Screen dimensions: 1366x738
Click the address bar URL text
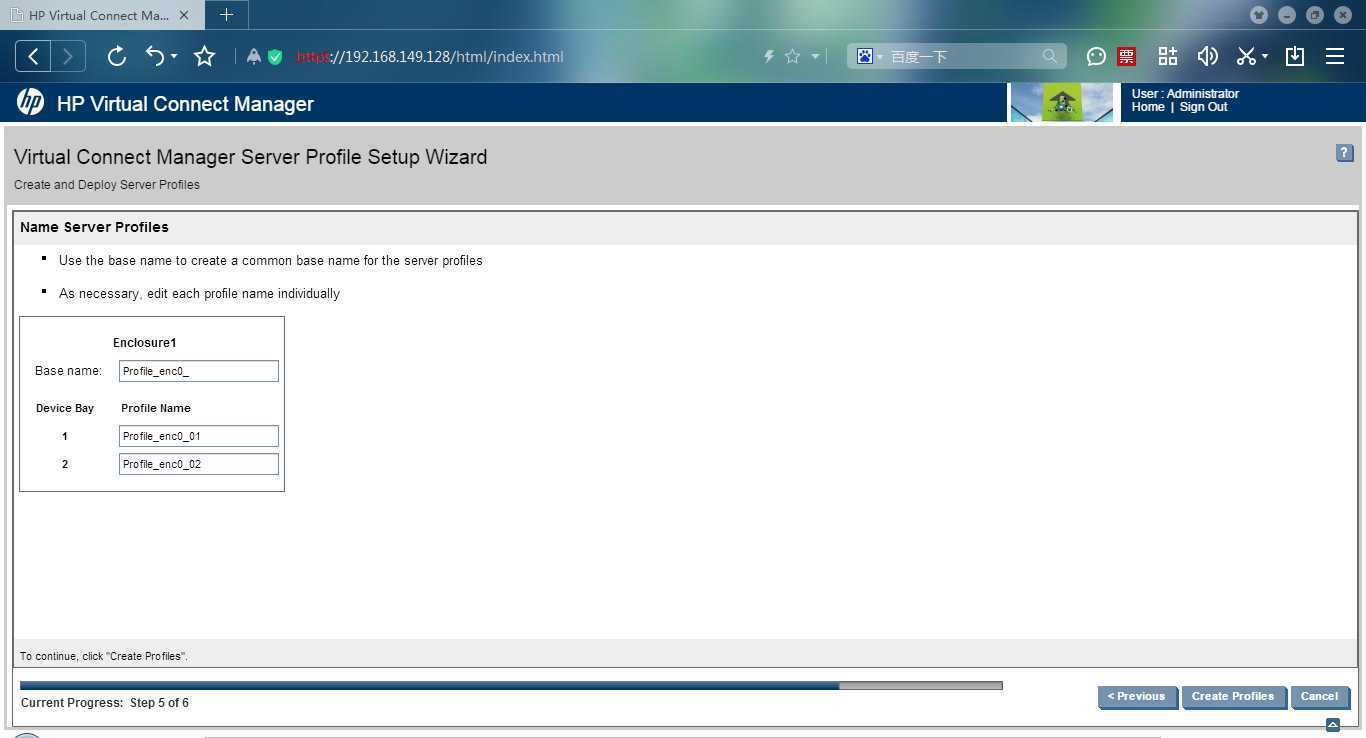tap(430, 57)
